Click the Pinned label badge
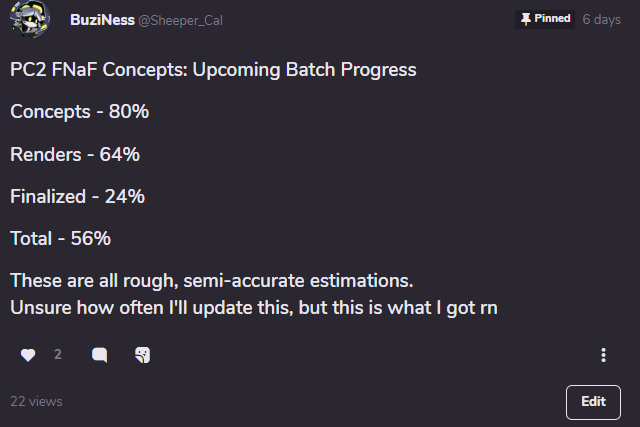The image size is (640, 427). coord(545,19)
